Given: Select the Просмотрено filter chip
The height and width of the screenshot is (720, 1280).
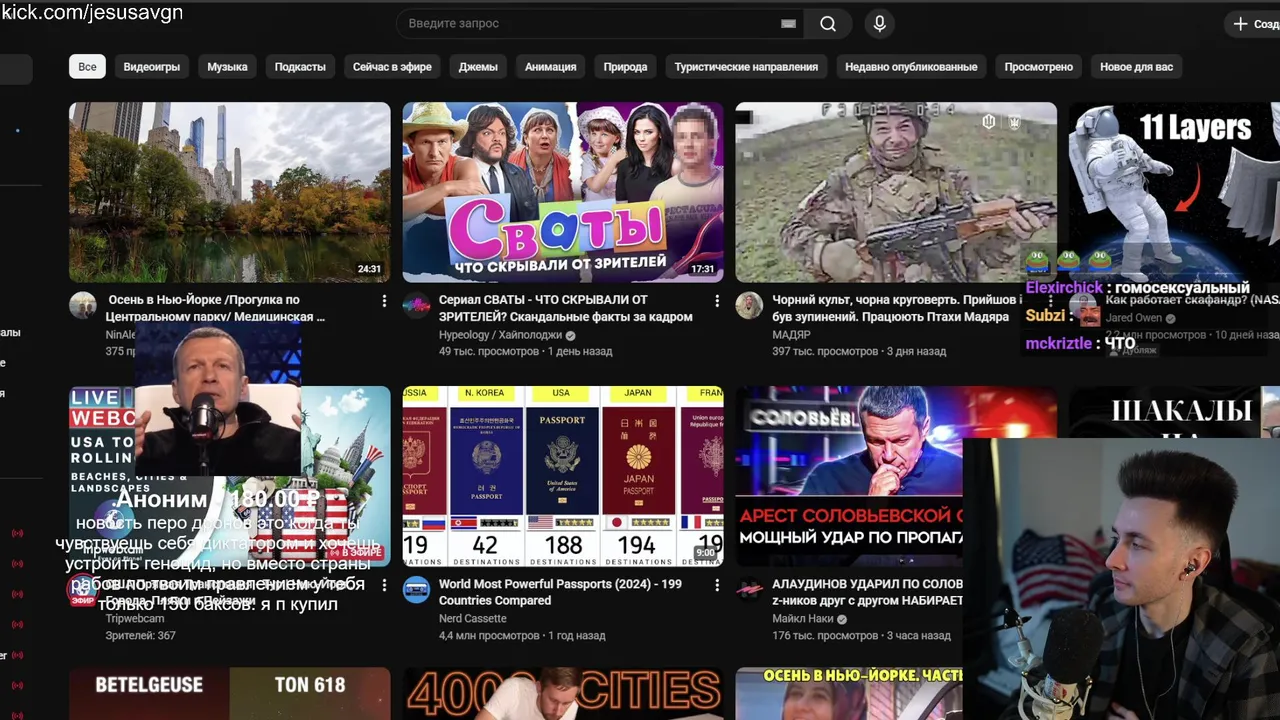Looking at the screenshot, I should 1038,67.
